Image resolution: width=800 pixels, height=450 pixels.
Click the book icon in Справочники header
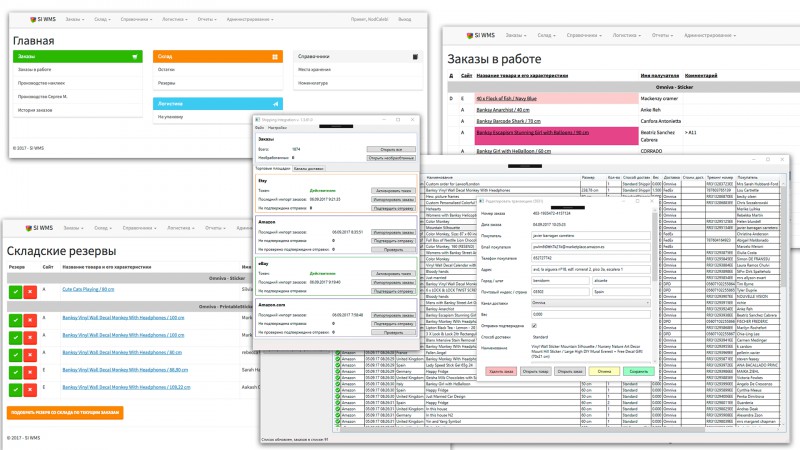click(415, 57)
